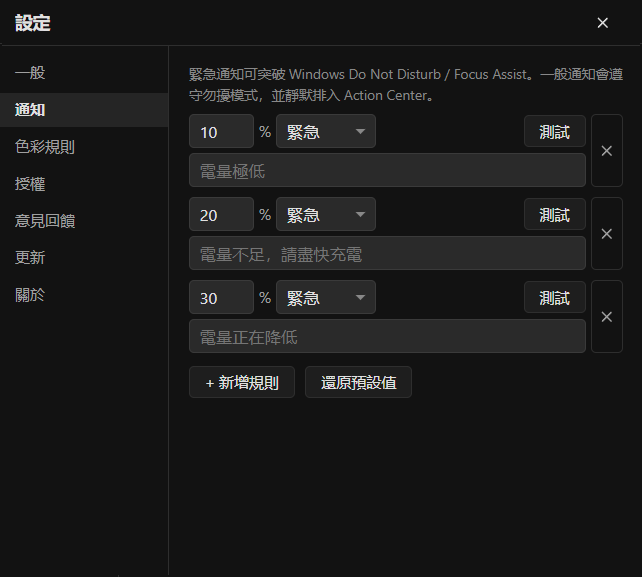Image resolution: width=642 pixels, height=577 pixels.
Task: Focus the percentage field showing 20
Action: point(222,214)
